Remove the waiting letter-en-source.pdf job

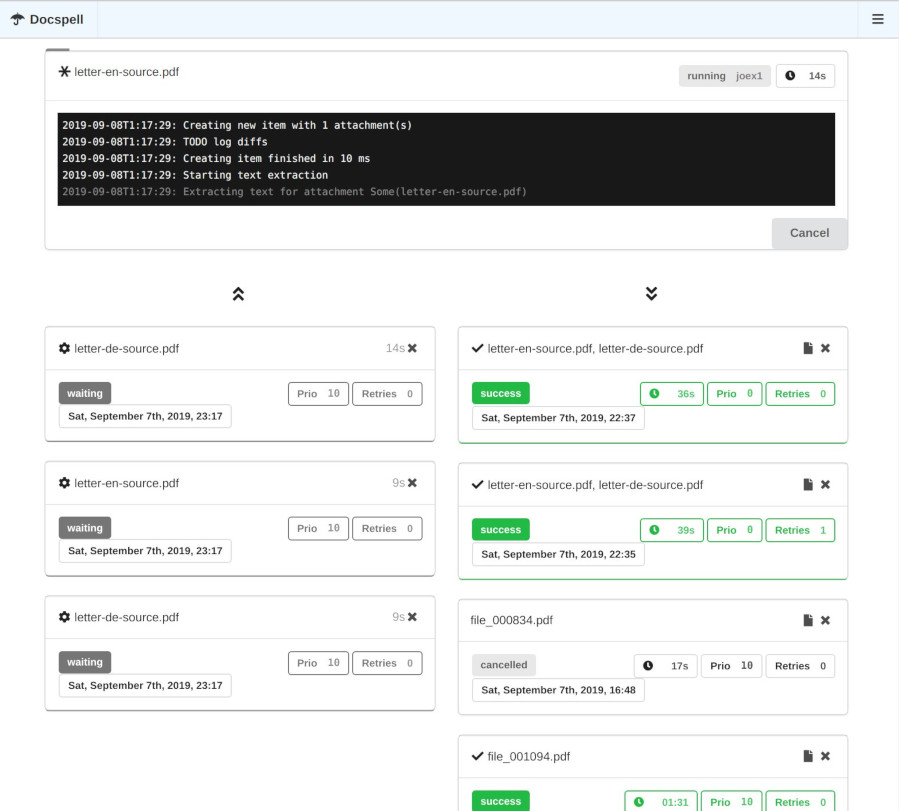[412, 483]
